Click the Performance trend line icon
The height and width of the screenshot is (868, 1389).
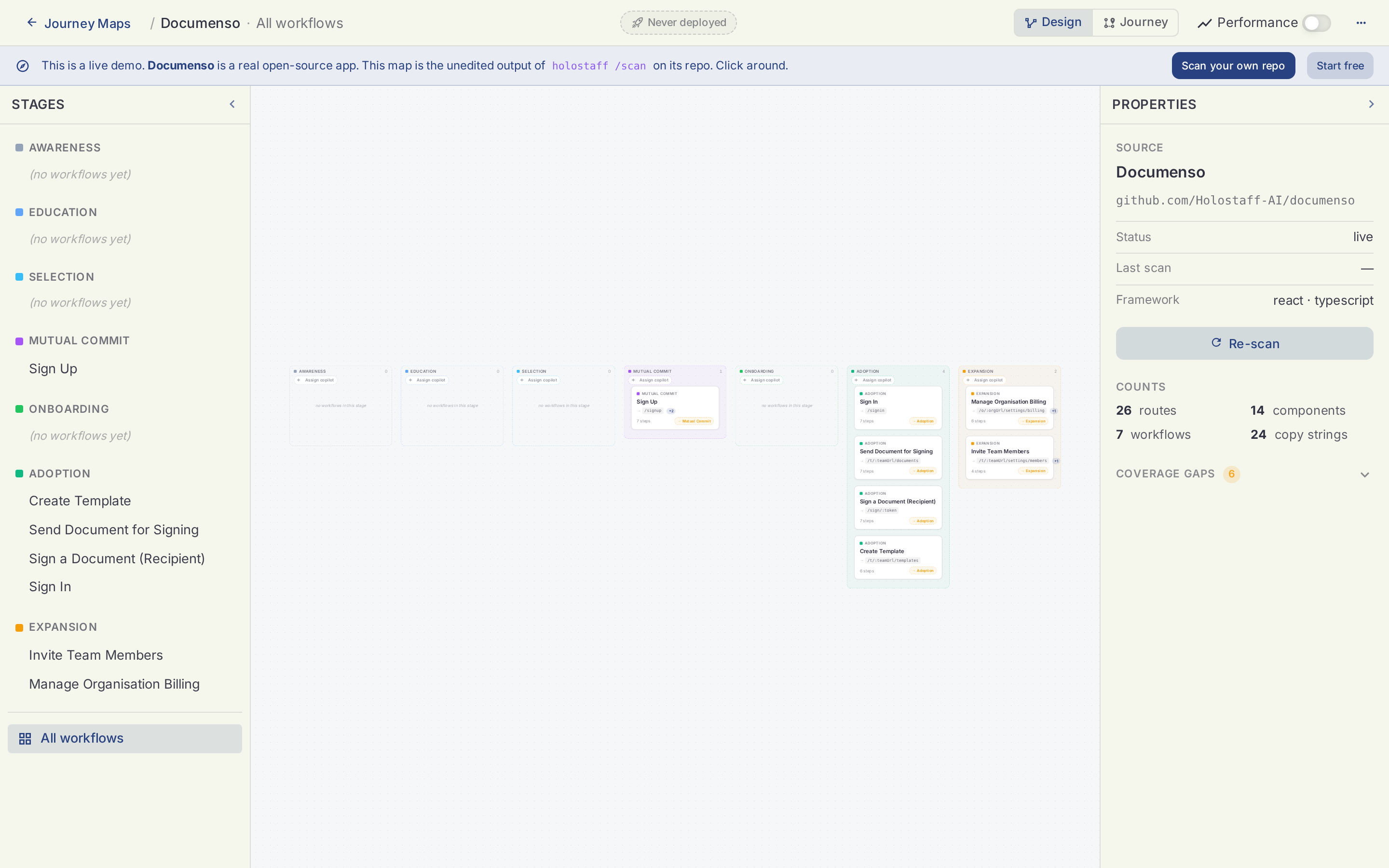(x=1204, y=23)
